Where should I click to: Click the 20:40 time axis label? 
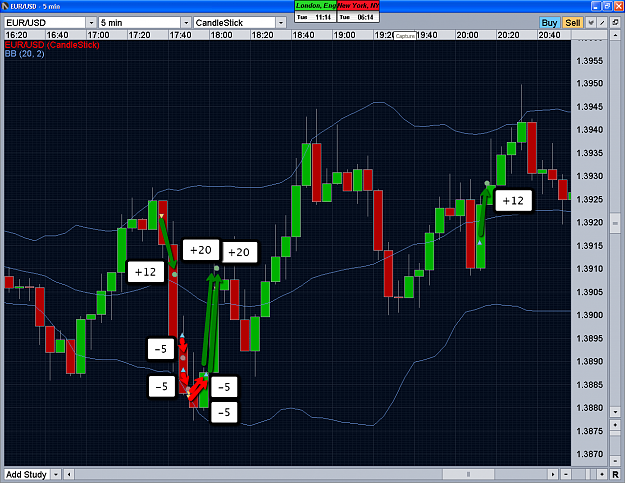(x=549, y=35)
